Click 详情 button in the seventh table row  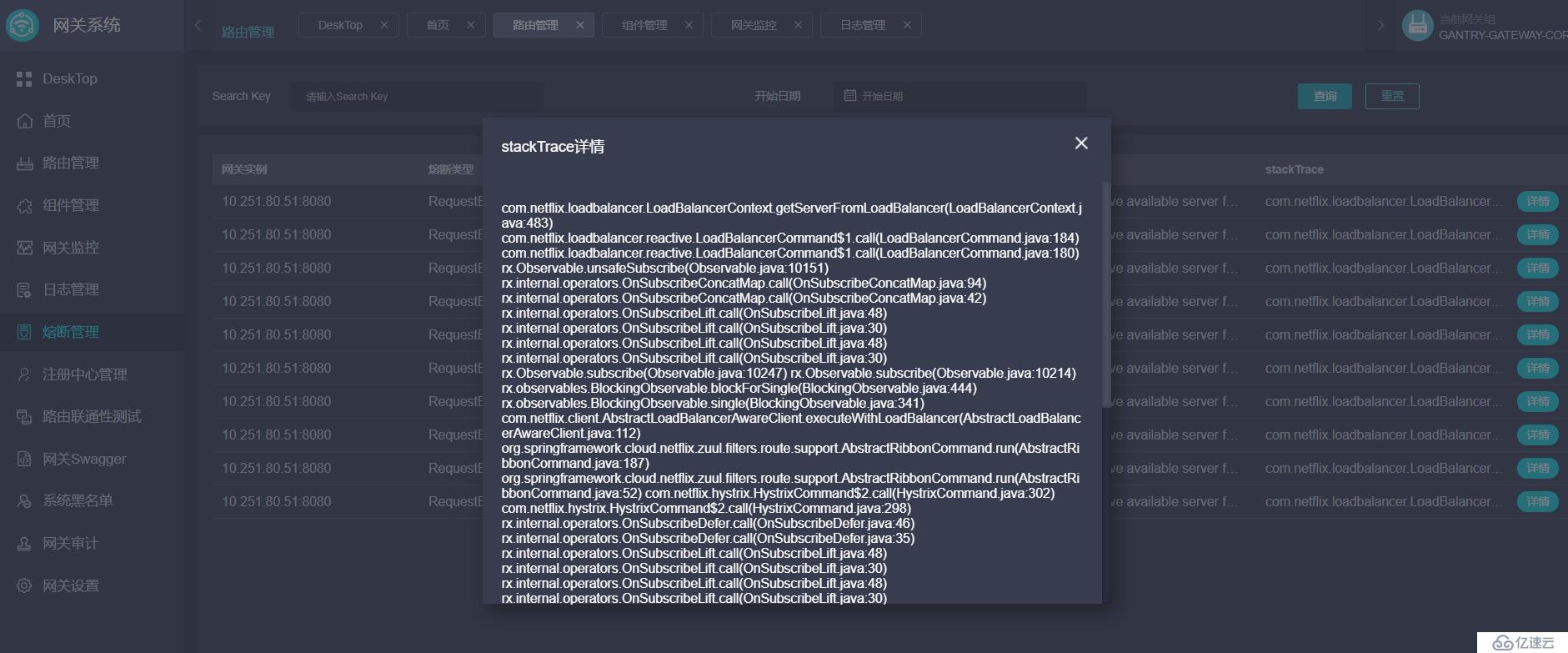click(x=1537, y=401)
